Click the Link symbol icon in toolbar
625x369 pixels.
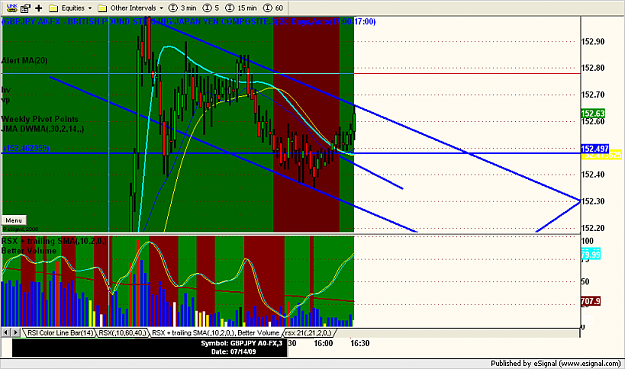(x=12, y=8)
